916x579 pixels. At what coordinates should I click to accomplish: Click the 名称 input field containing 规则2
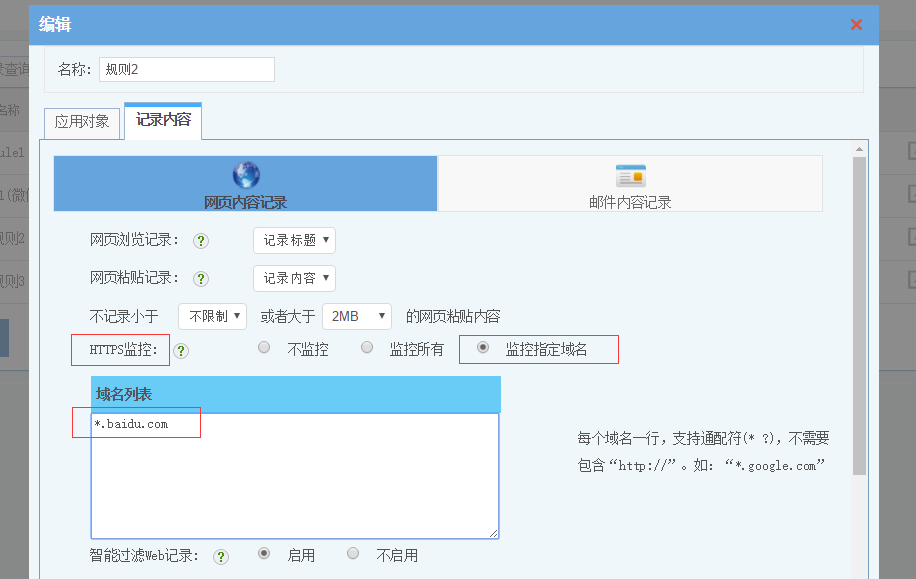[x=186, y=69]
